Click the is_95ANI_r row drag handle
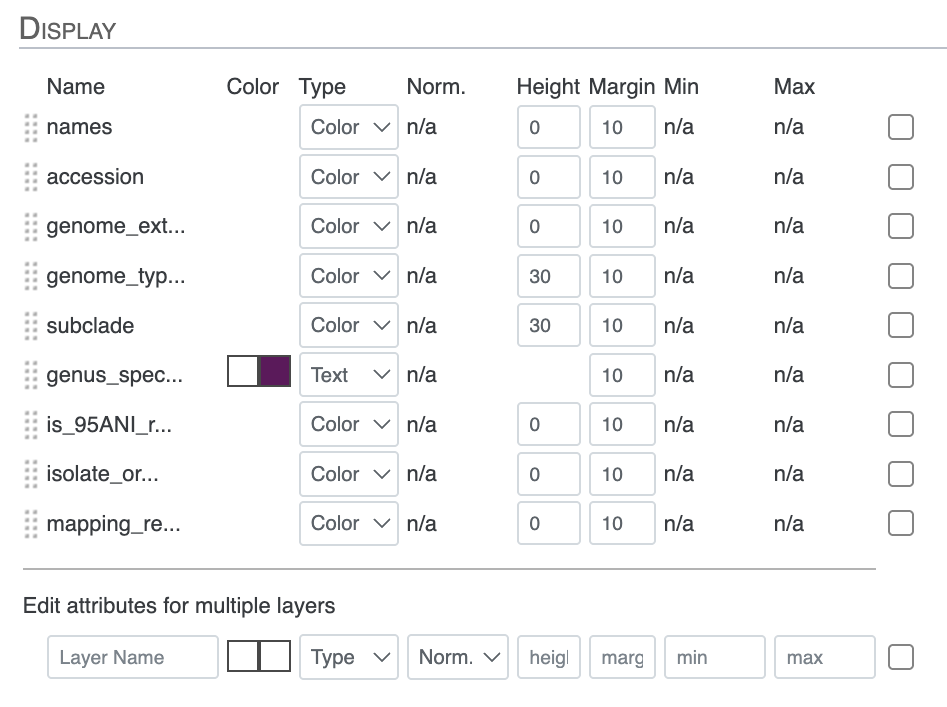 (31, 425)
